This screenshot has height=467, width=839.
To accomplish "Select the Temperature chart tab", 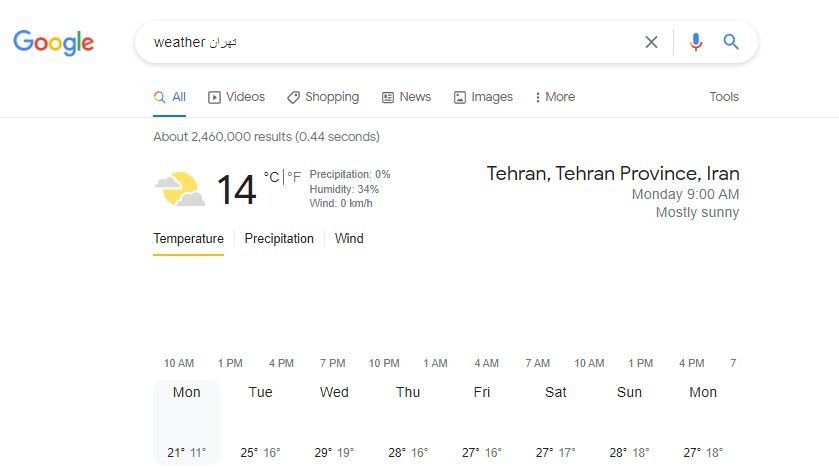I will [188, 239].
